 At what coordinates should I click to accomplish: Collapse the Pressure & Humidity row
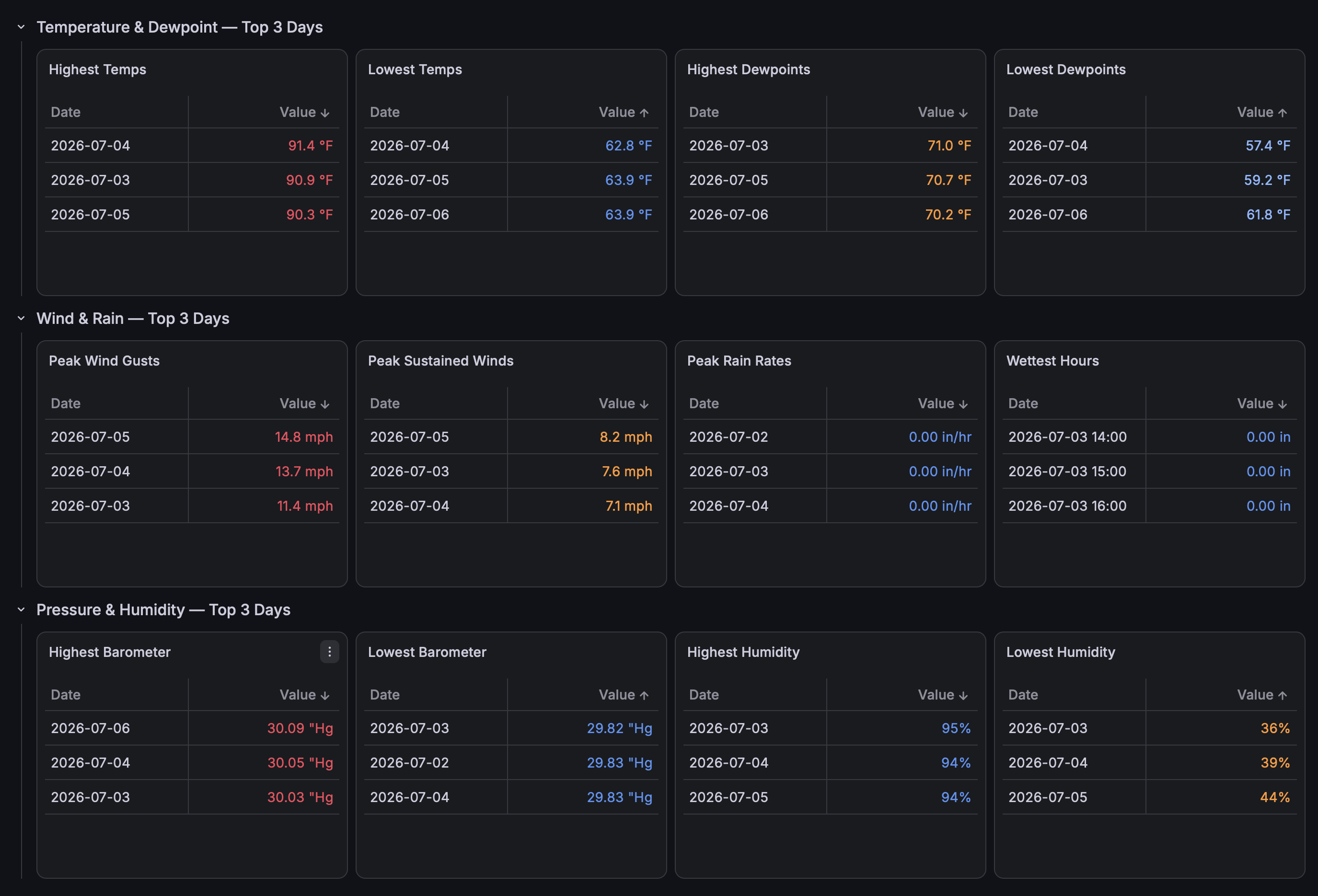21,609
